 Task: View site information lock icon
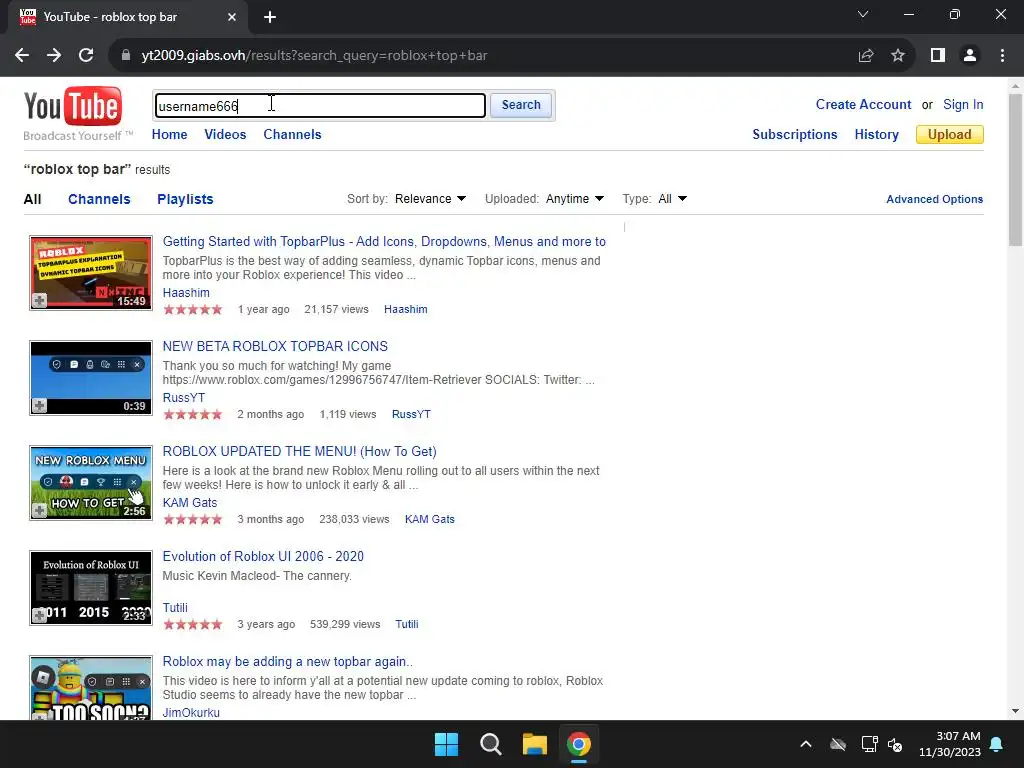(x=126, y=56)
